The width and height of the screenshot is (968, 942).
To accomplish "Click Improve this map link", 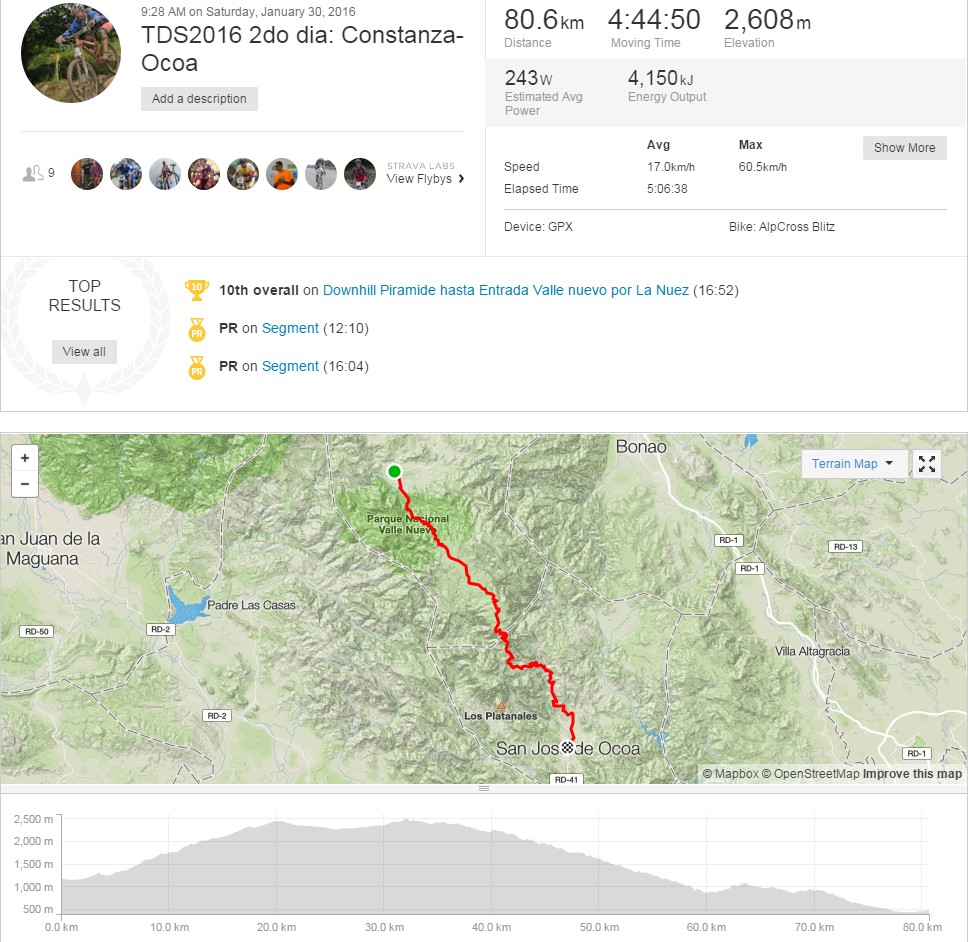I will pyautogui.click(x=912, y=774).
